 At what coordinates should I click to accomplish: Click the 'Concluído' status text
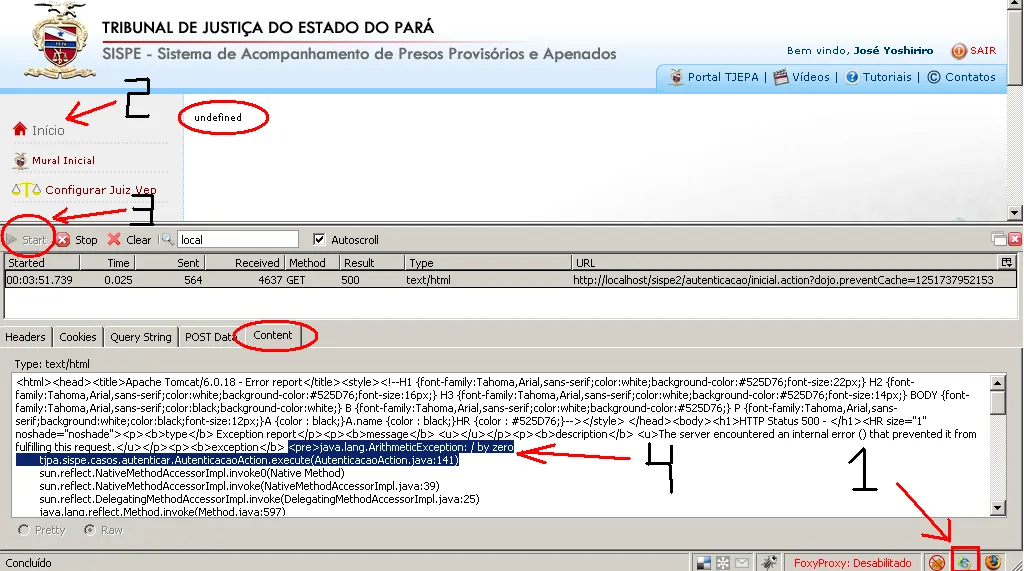pos(28,563)
